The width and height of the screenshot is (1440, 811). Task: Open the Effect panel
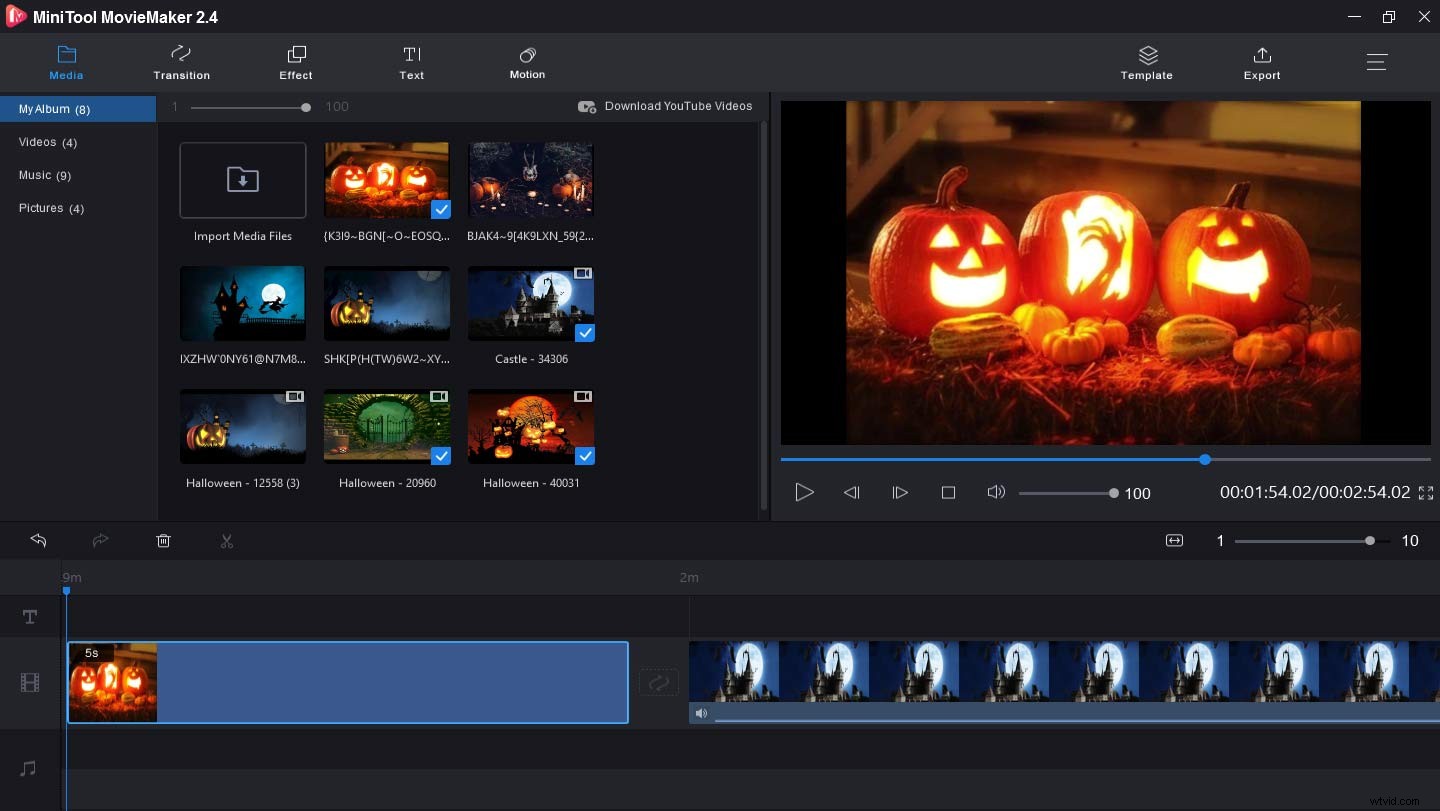tap(295, 62)
